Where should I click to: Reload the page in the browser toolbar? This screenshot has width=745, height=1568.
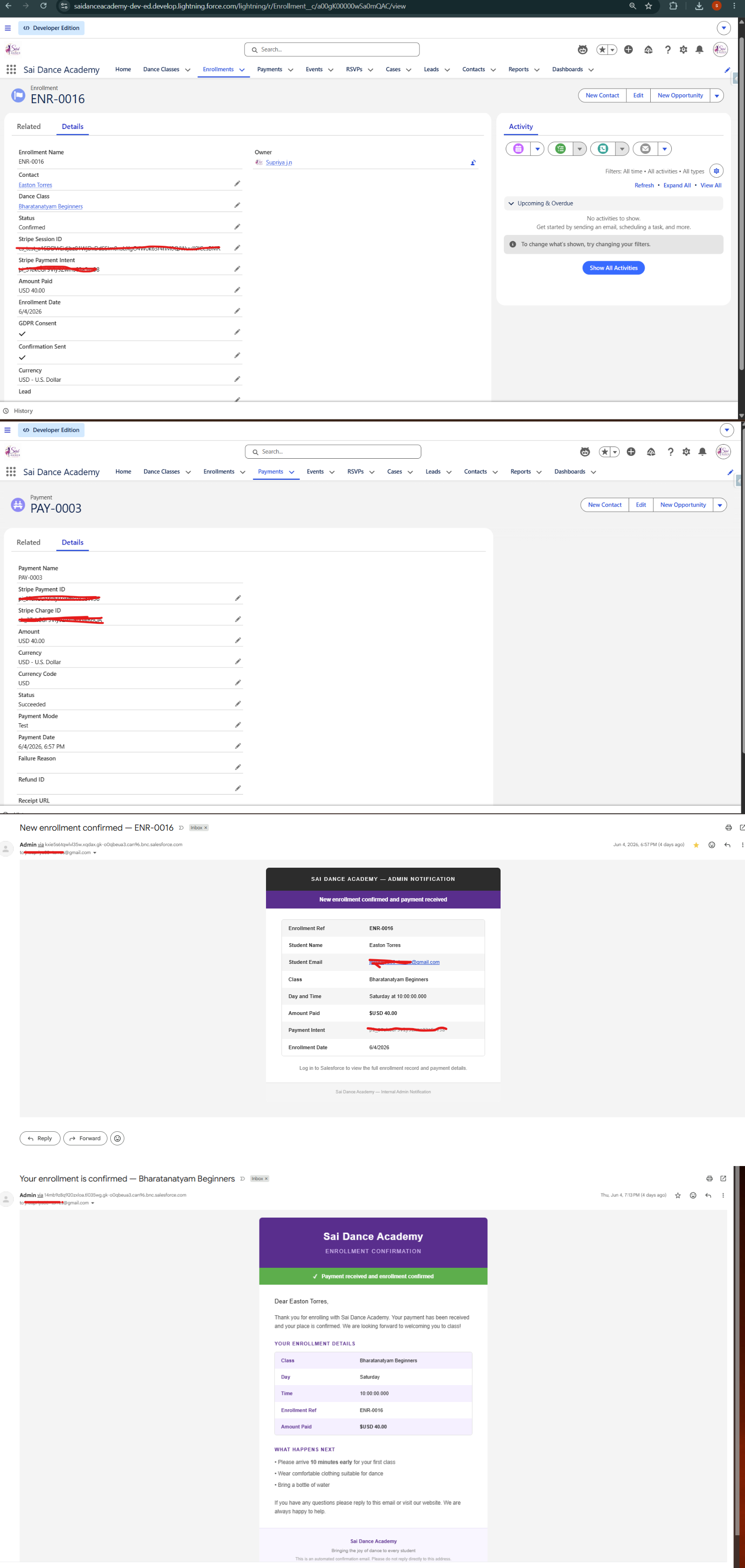coord(43,6)
